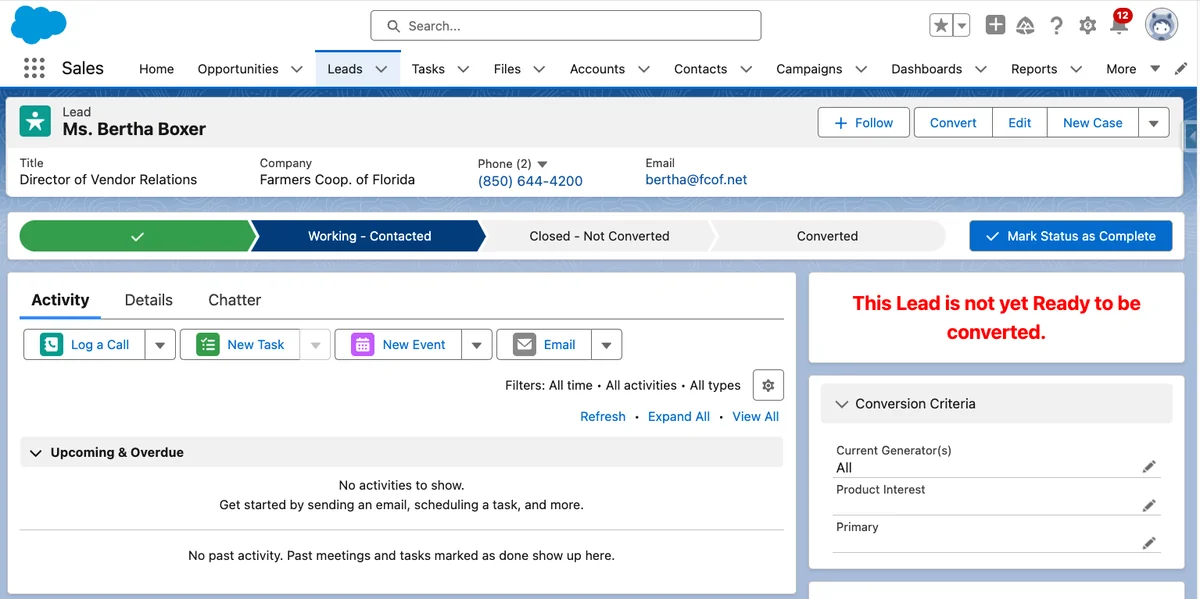Select the Closed - Not Converted stage
This screenshot has height=599, width=1200.
point(599,236)
